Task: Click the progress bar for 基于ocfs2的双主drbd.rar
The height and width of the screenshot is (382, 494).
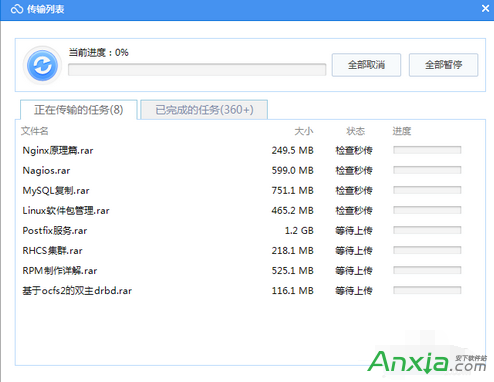Action: [x=427, y=290]
